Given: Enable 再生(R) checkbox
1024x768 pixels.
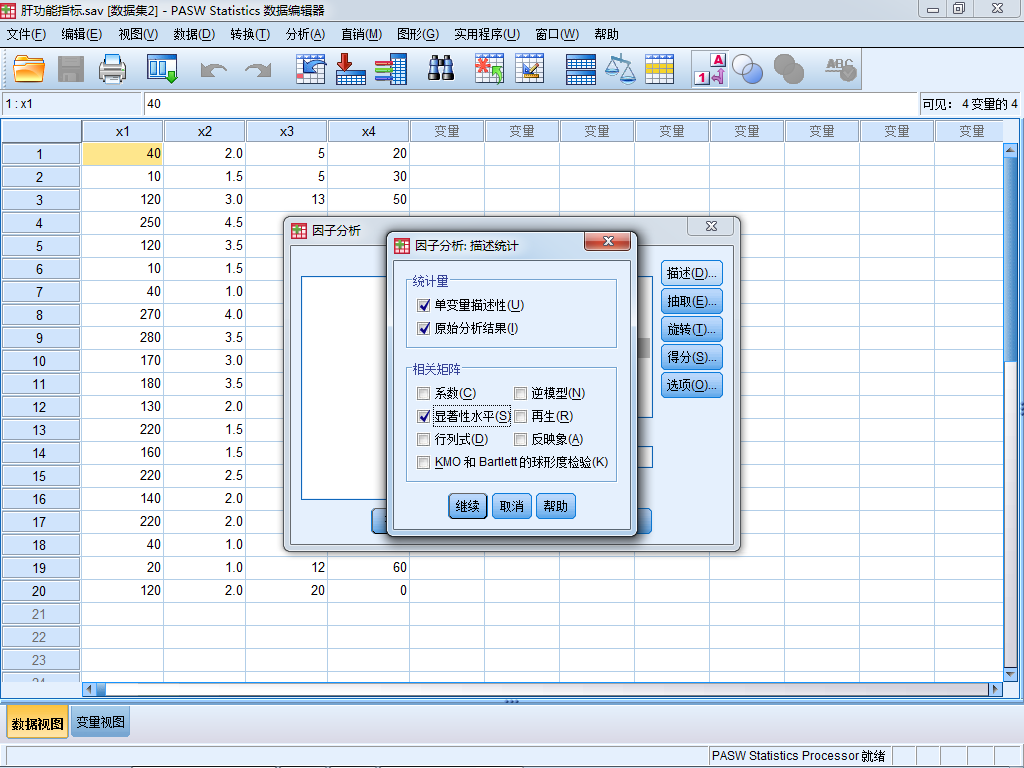Looking at the screenshot, I should pos(520,416).
